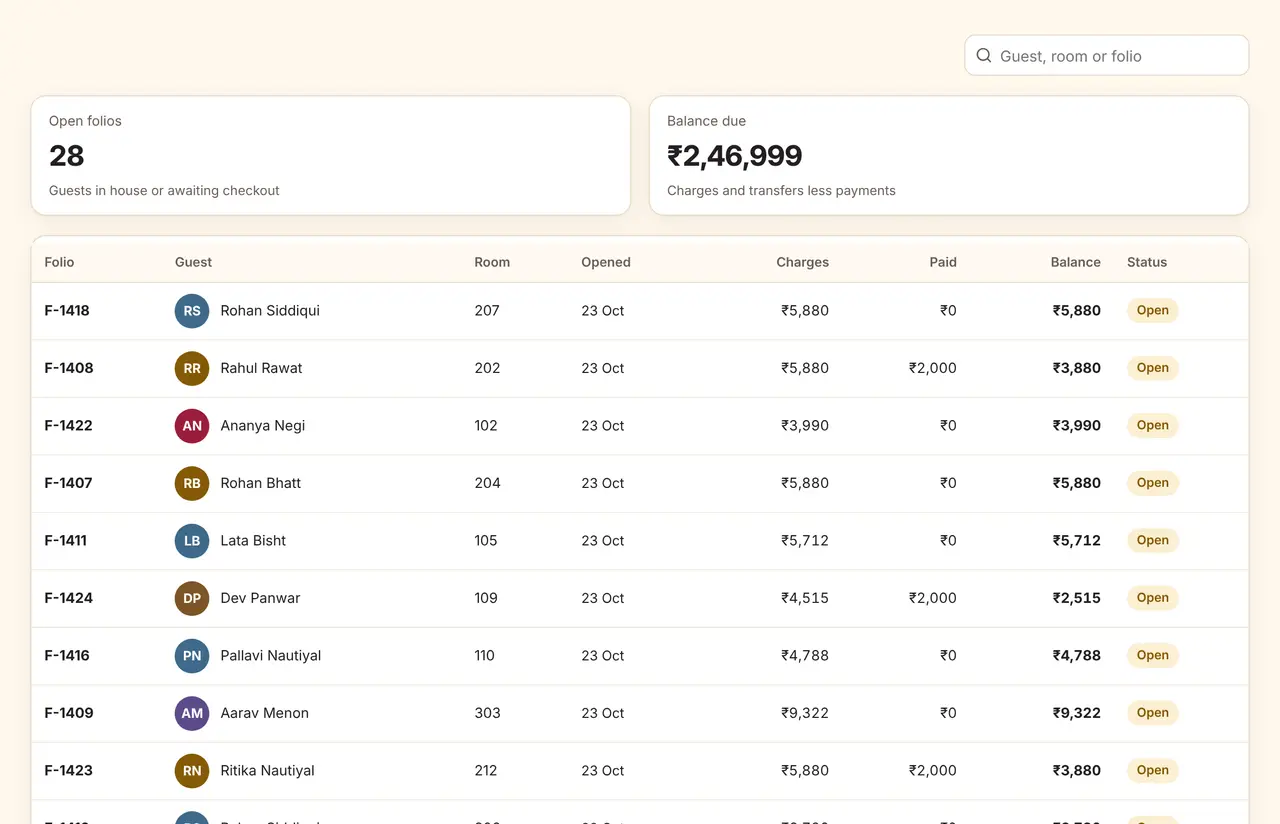Focus the Guest, room or folio search field
The height and width of the screenshot is (824, 1280).
coord(1106,56)
